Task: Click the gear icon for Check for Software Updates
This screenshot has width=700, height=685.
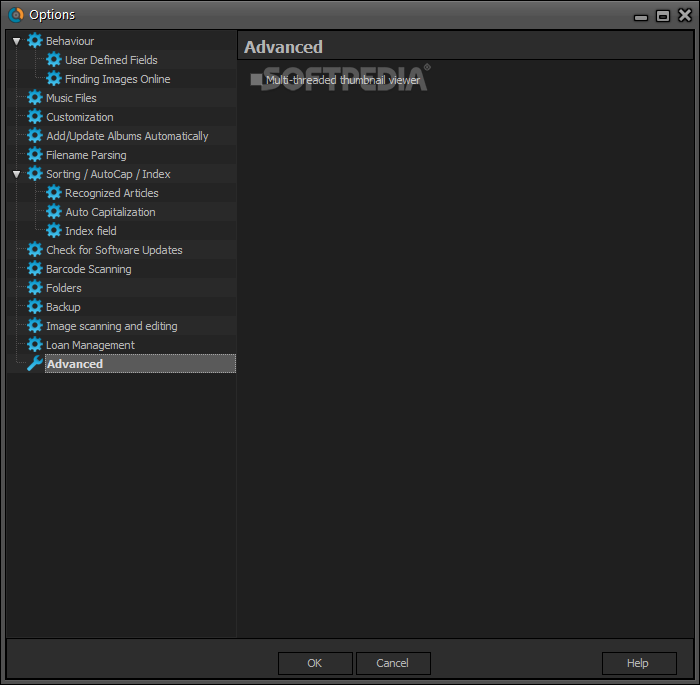Action: [x=35, y=250]
